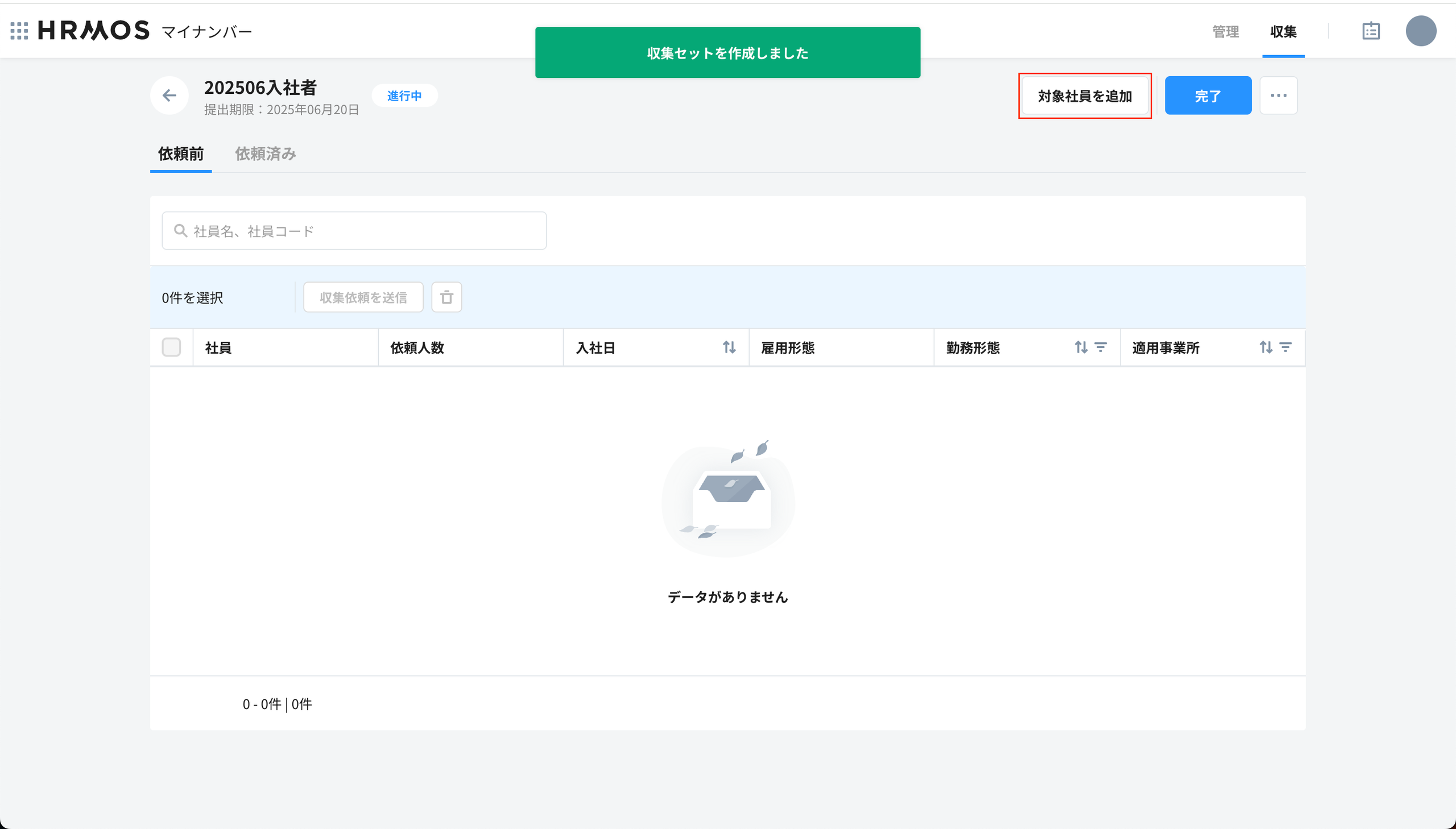Open the building organization icon in header

pyautogui.click(x=1371, y=31)
